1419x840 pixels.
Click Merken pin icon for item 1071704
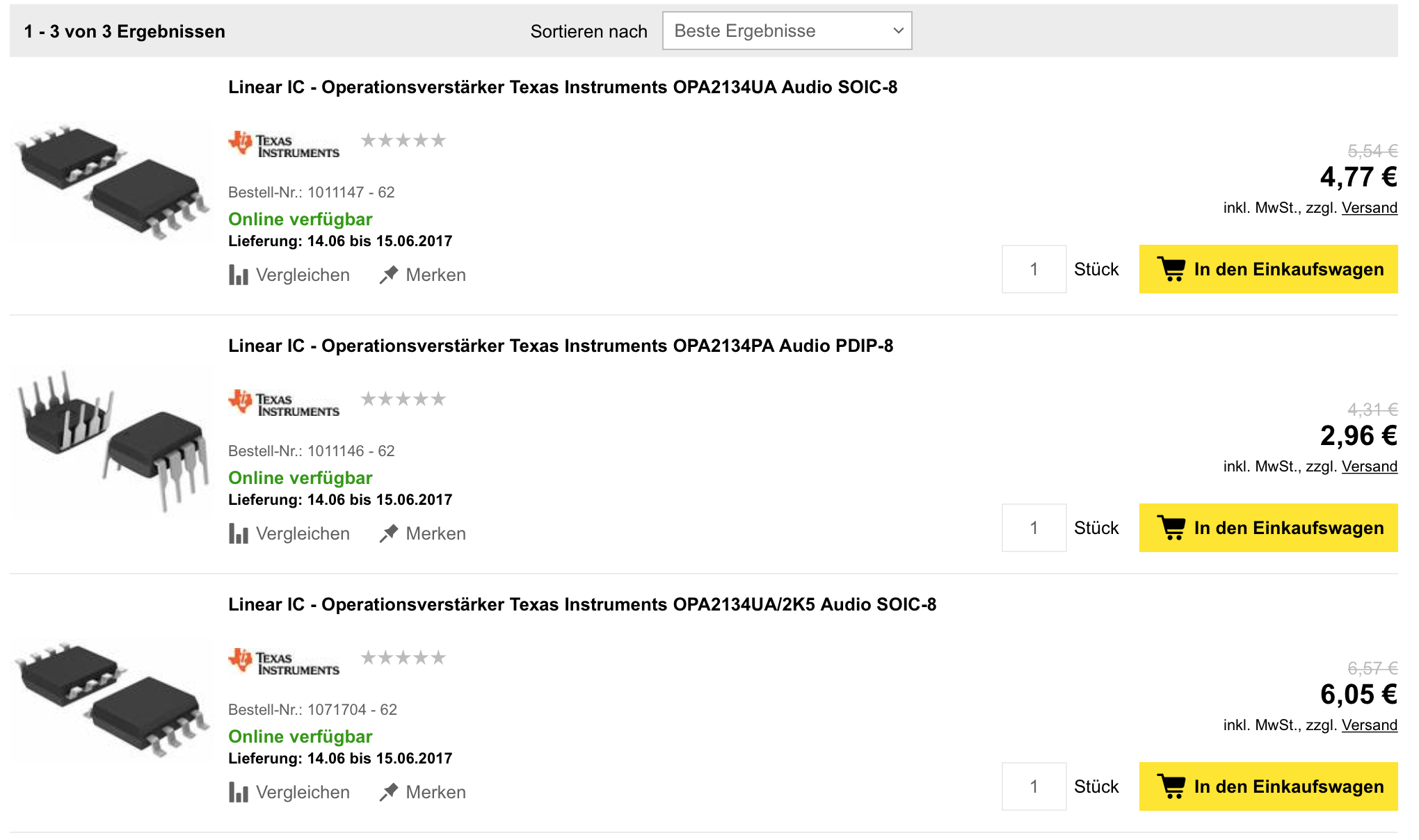pos(389,792)
